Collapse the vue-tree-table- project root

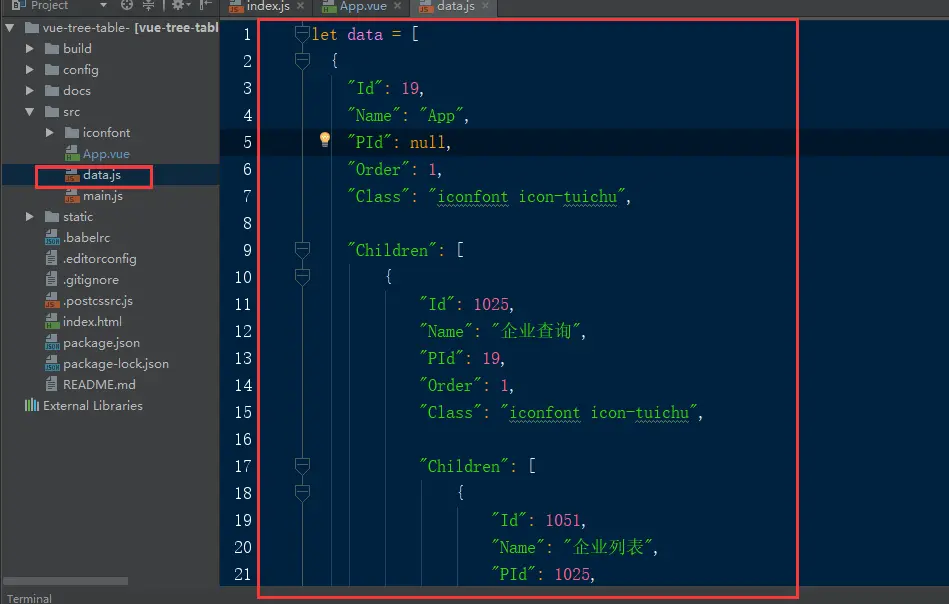[x=10, y=28]
